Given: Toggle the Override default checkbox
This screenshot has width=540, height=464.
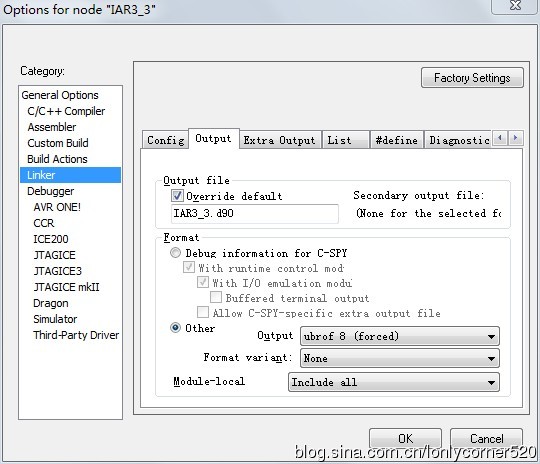Looking at the screenshot, I should pos(177,196).
